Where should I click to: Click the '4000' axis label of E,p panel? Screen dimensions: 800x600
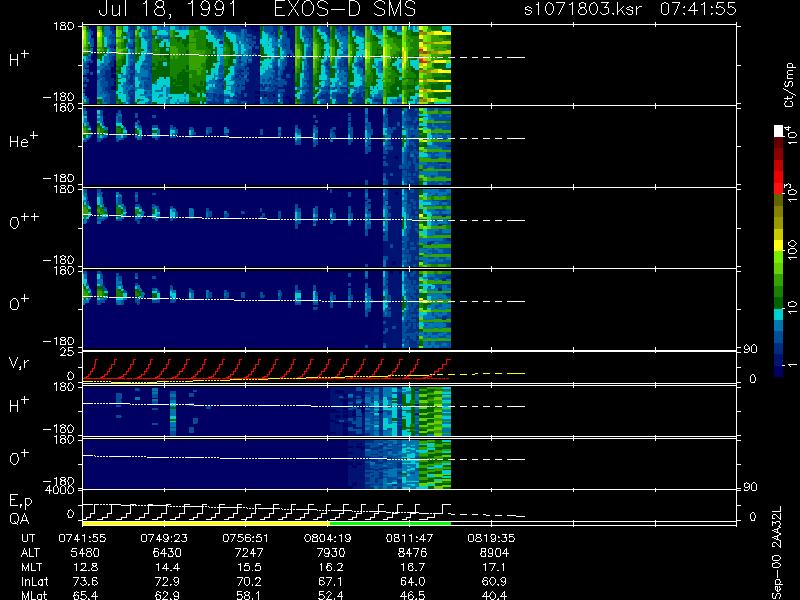tap(62, 490)
